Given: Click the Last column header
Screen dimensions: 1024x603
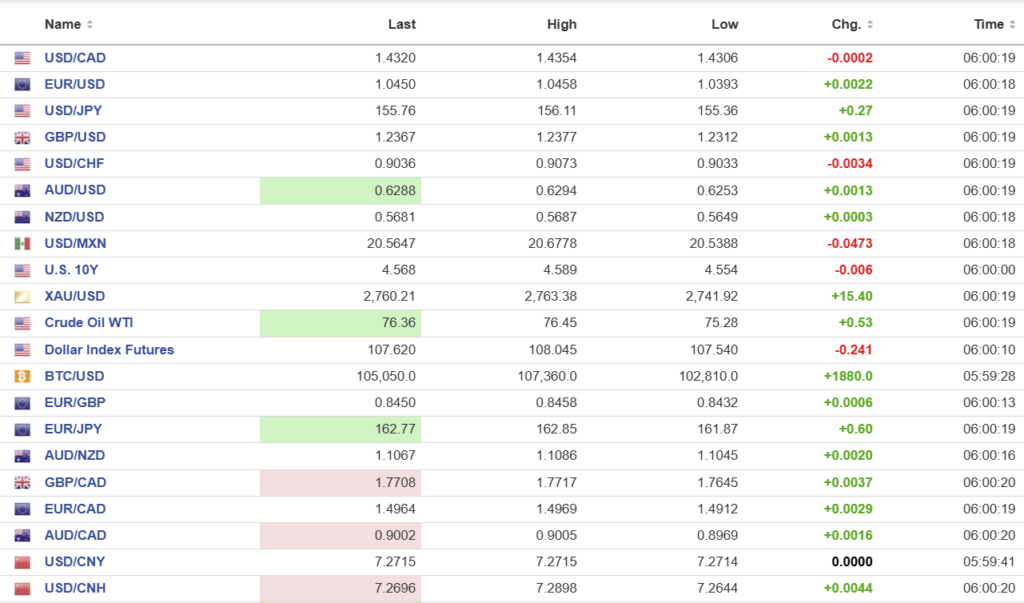Looking at the screenshot, I should (x=401, y=24).
